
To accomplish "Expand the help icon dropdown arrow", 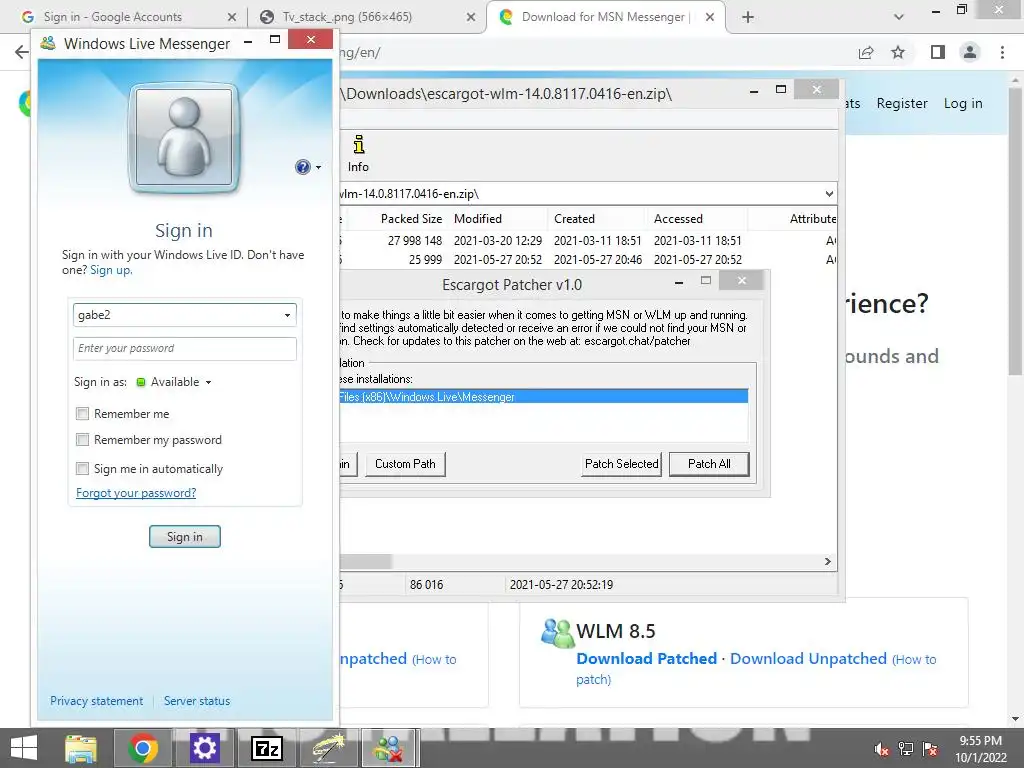I will 319,168.
